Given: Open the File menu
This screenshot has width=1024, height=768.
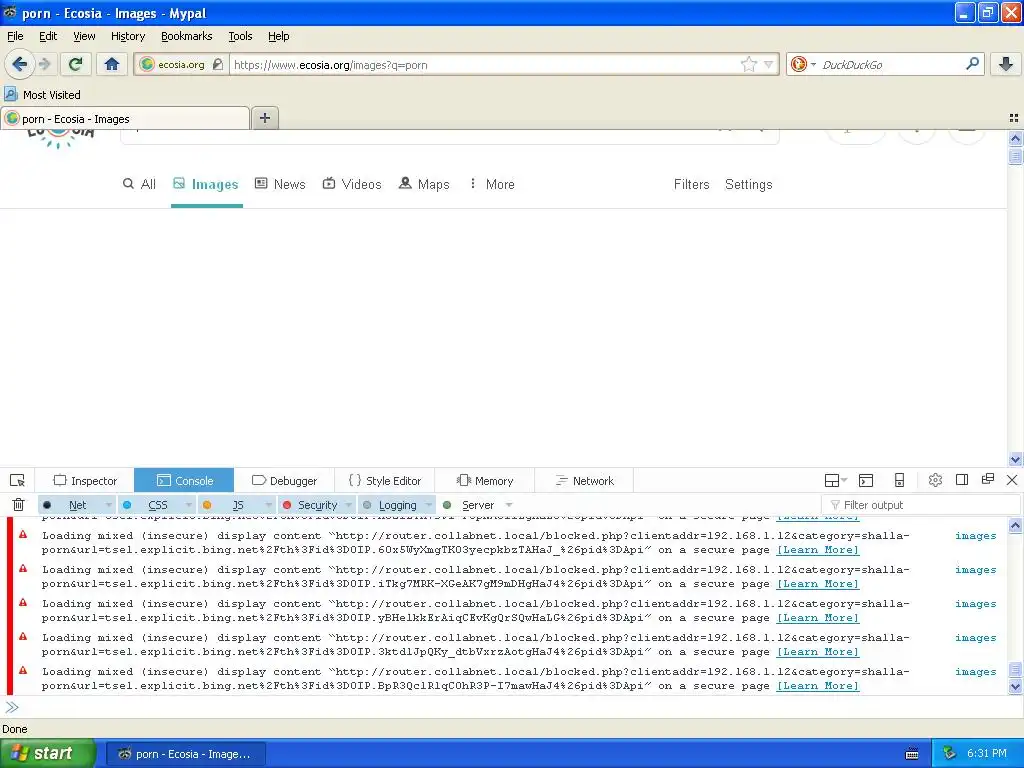Looking at the screenshot, I should tap(15, 36).
